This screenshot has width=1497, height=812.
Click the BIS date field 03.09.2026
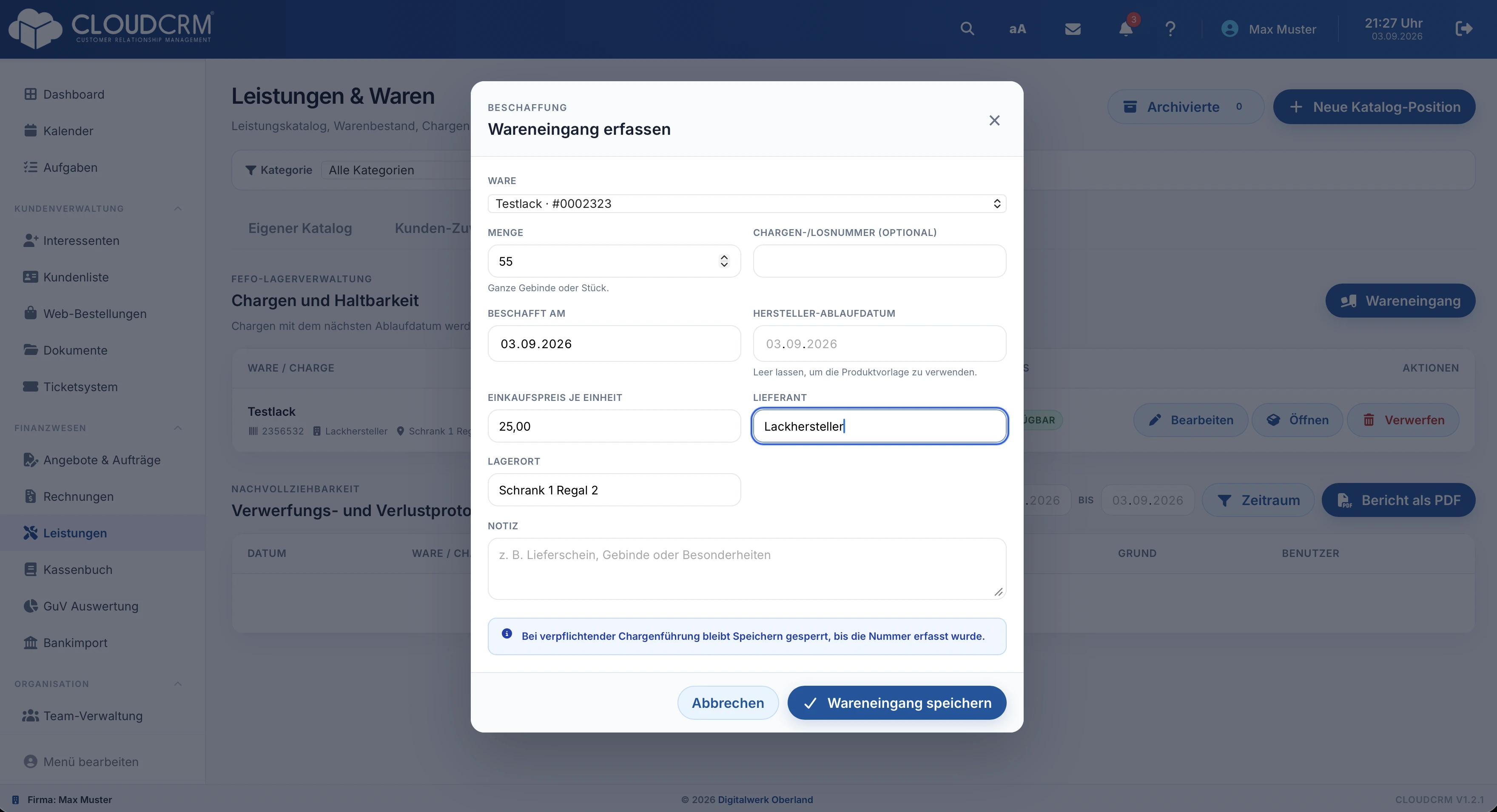coord(1147,500)
